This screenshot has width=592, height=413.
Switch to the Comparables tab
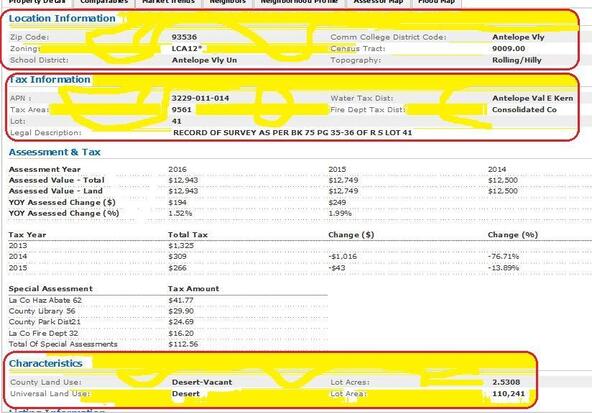[x=104, y=2]
